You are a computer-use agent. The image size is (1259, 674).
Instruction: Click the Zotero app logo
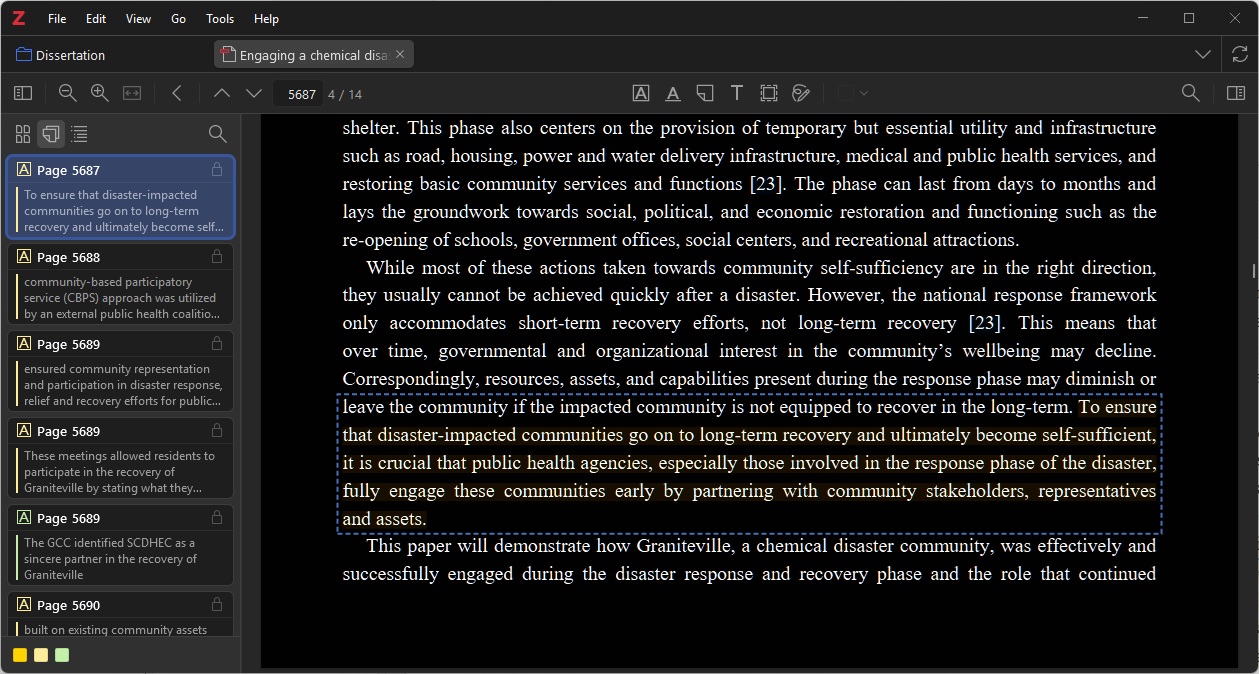pyautogui.click(x=18, y=18)
